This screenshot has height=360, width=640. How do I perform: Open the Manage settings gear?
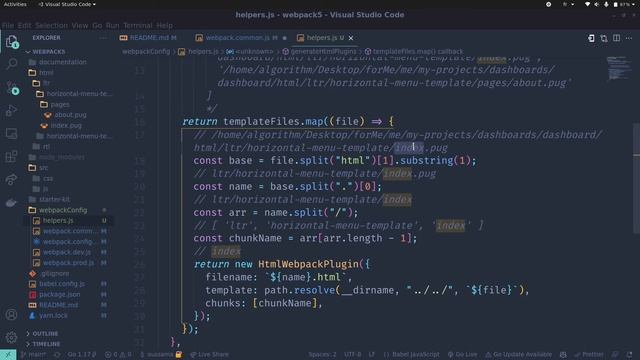tap(11, 337)
